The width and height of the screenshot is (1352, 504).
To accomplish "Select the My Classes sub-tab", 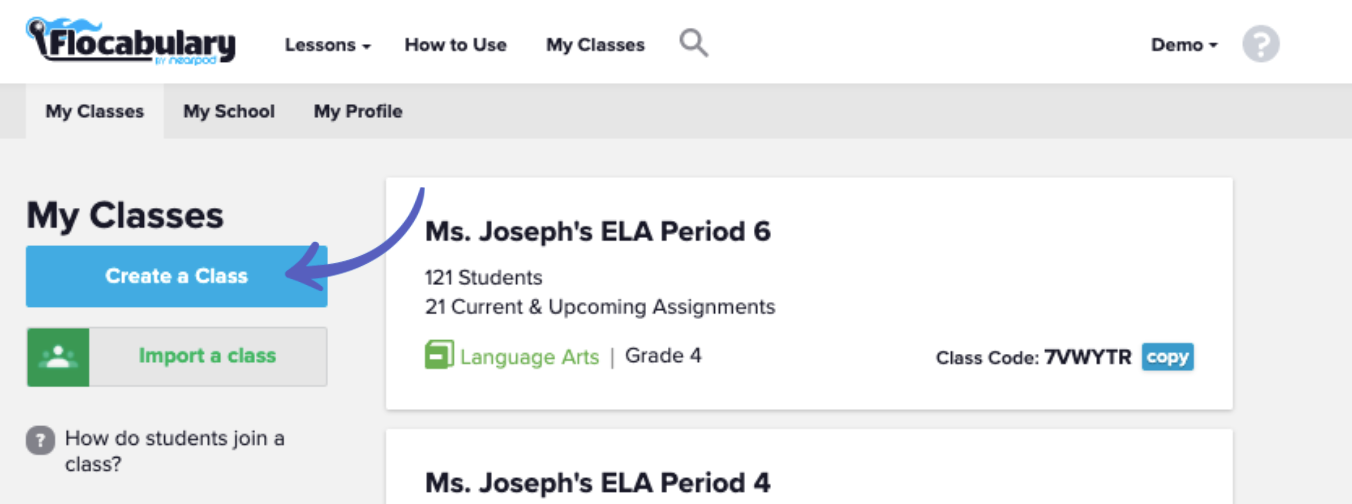I will point(95,112).
